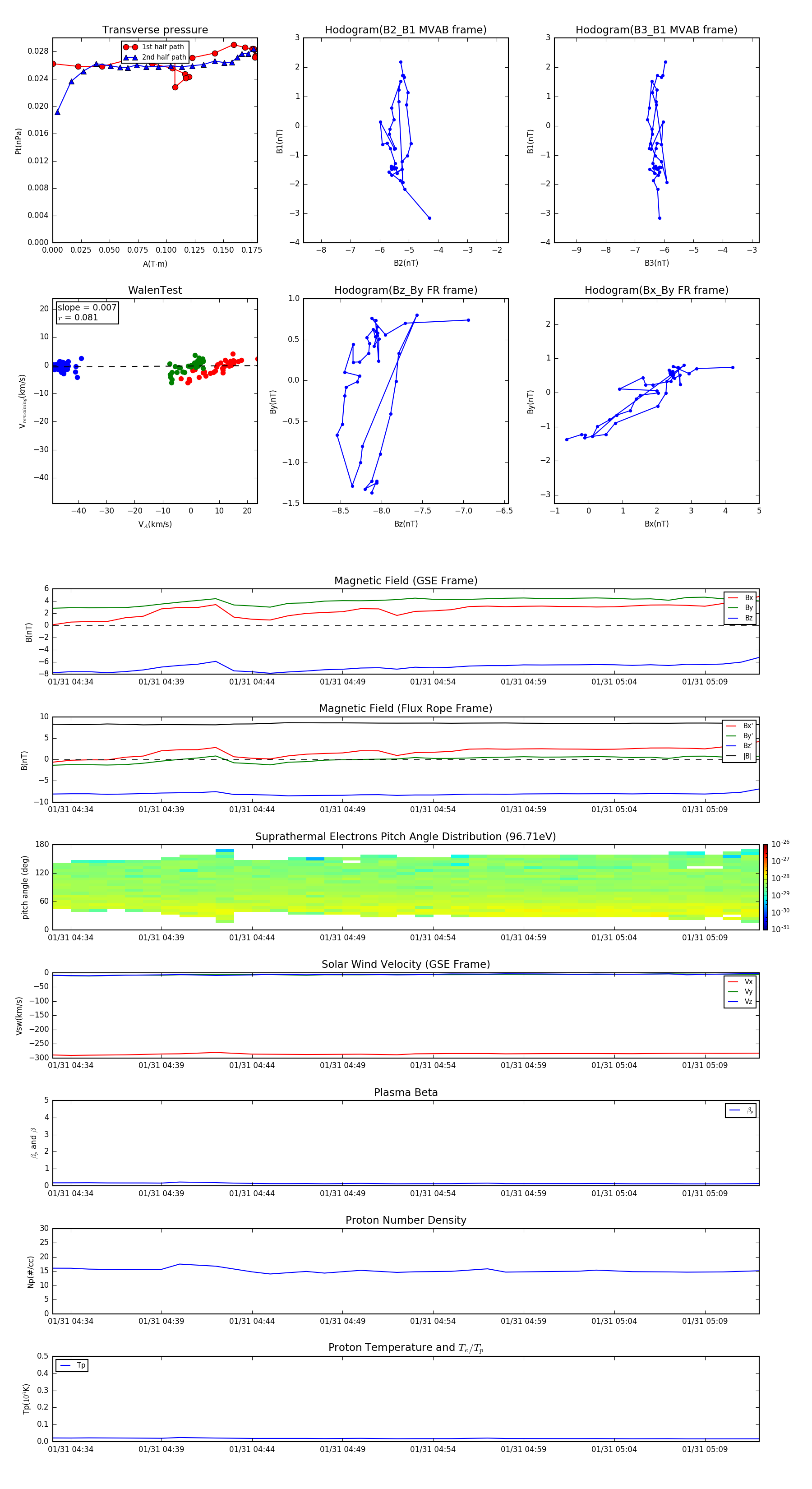
Task: Click the "Proton Number Density" title
Action: coord(406,1220)
